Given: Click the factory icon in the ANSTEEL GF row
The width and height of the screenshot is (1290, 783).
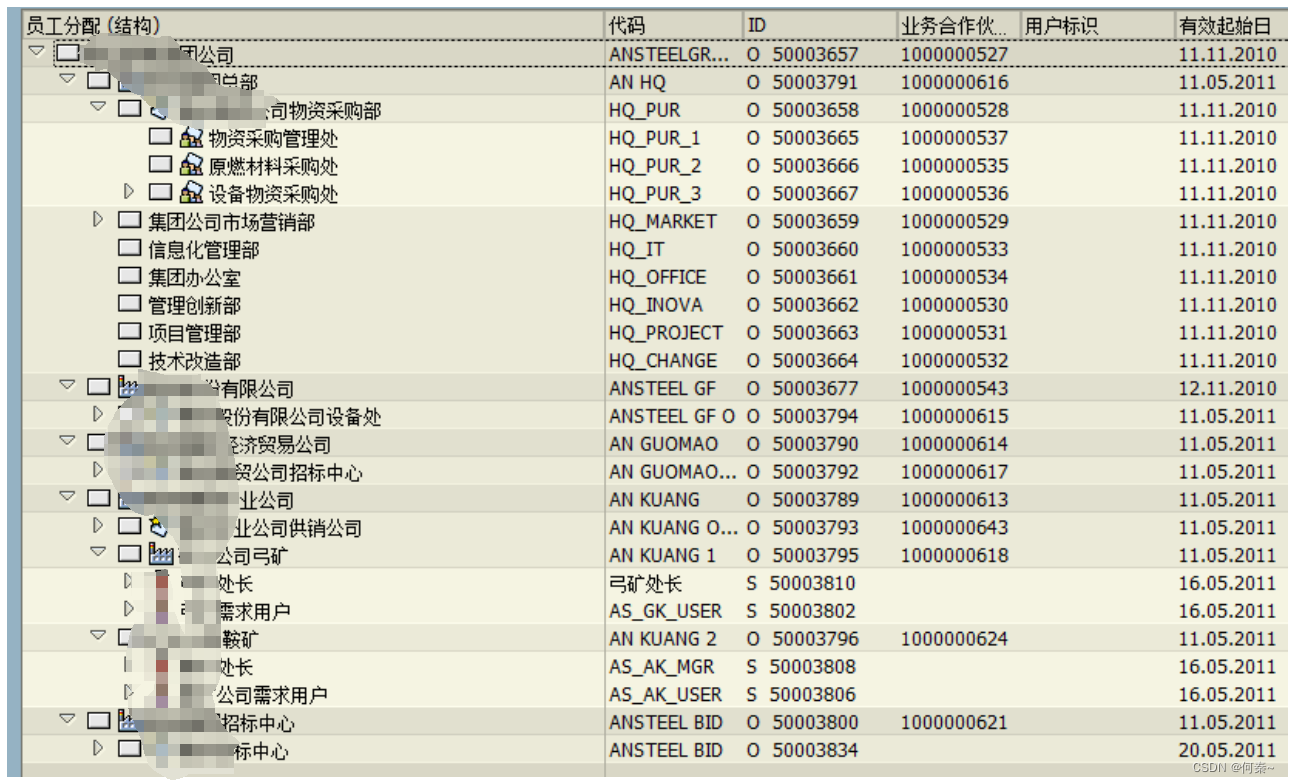Looking at the screenshot, I should click(x=129, y=387).
